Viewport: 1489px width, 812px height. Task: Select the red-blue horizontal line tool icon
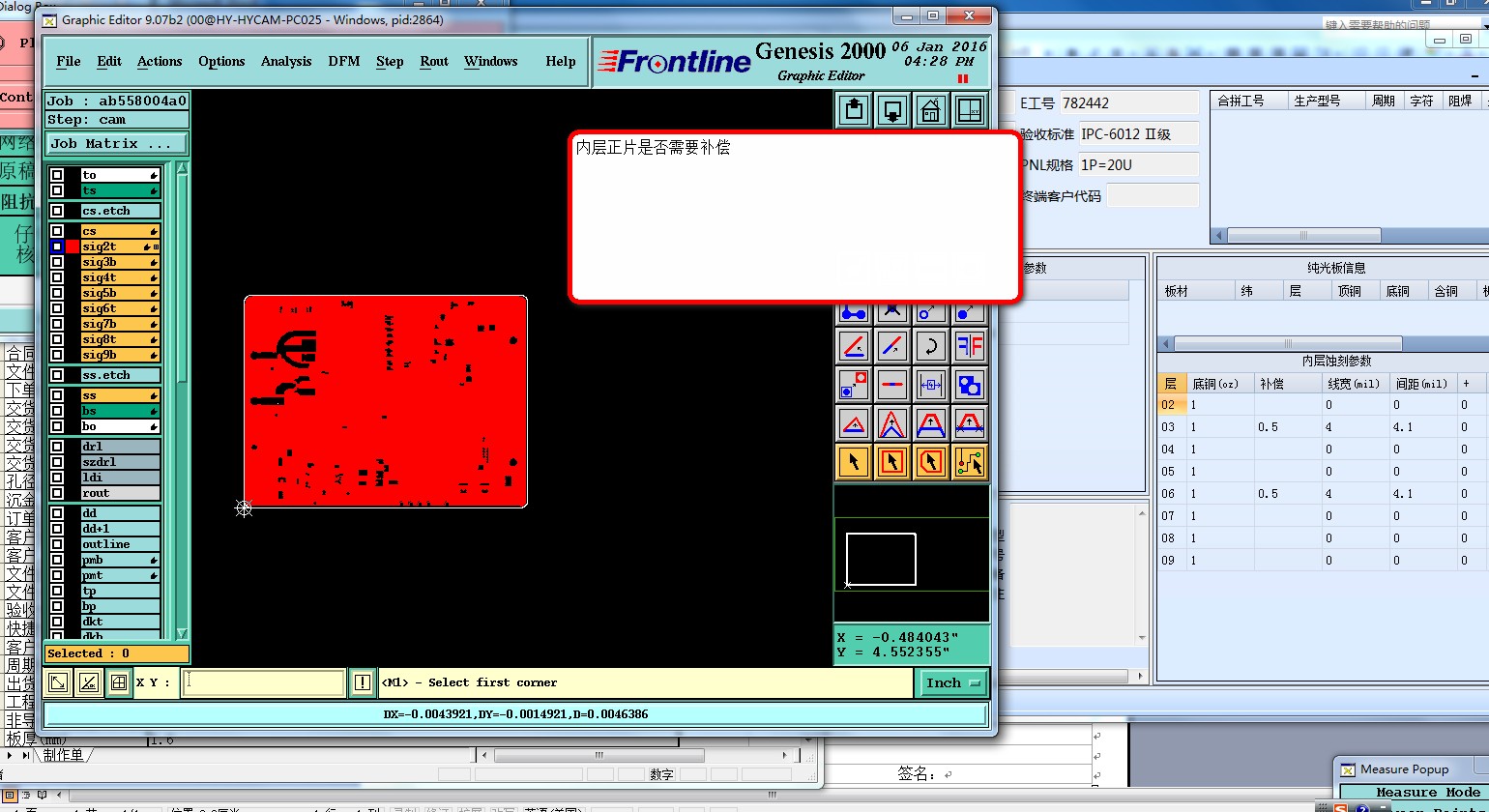tap(892, 384)
